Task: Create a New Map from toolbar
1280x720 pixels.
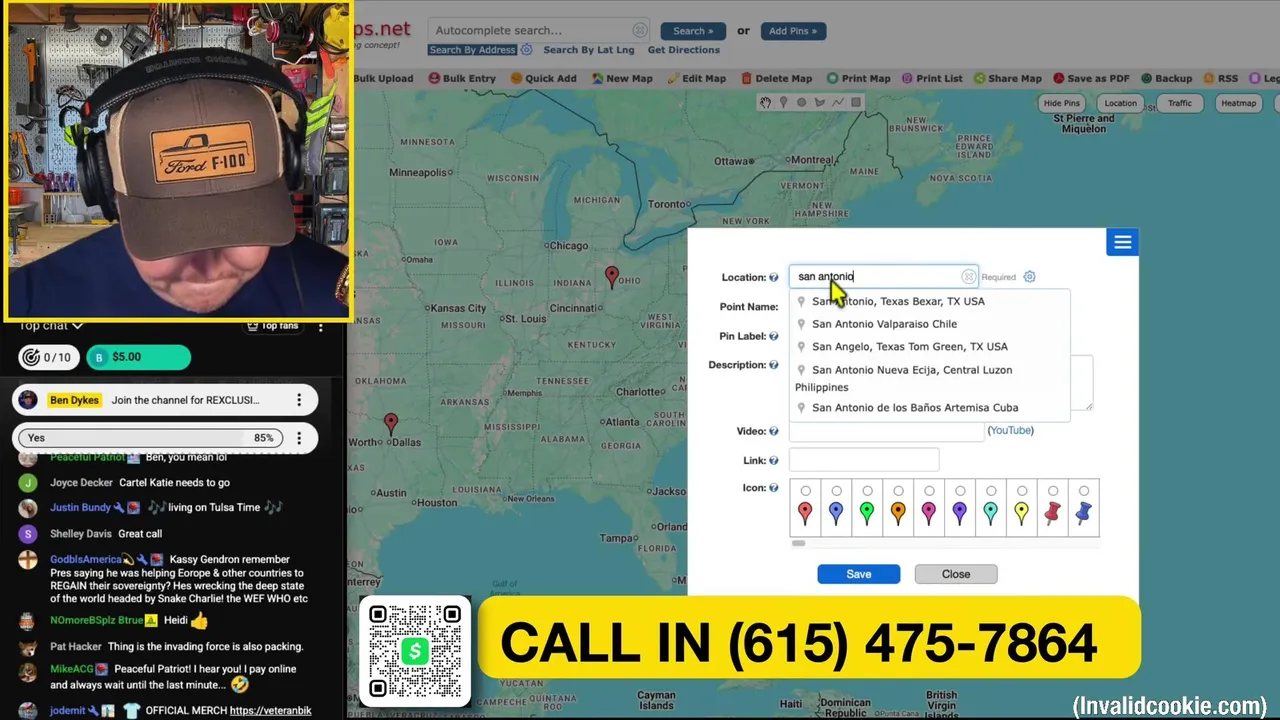Action: click(621, 78)
